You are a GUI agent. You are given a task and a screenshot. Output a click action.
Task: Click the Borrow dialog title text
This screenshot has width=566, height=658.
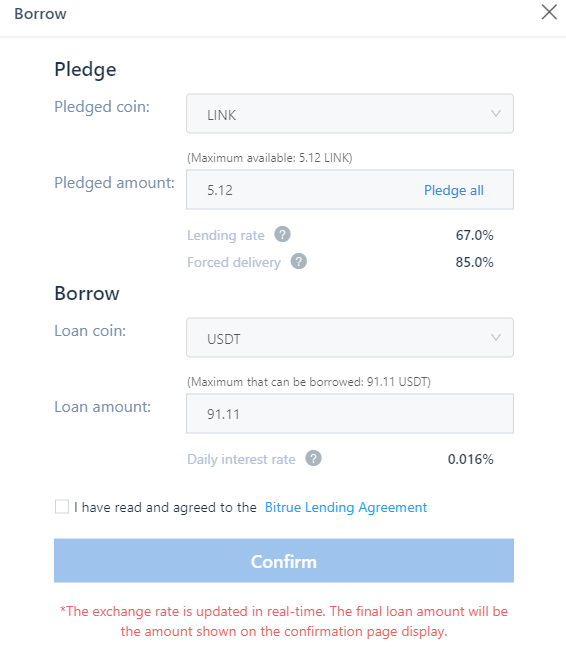[x=40, y=14]
